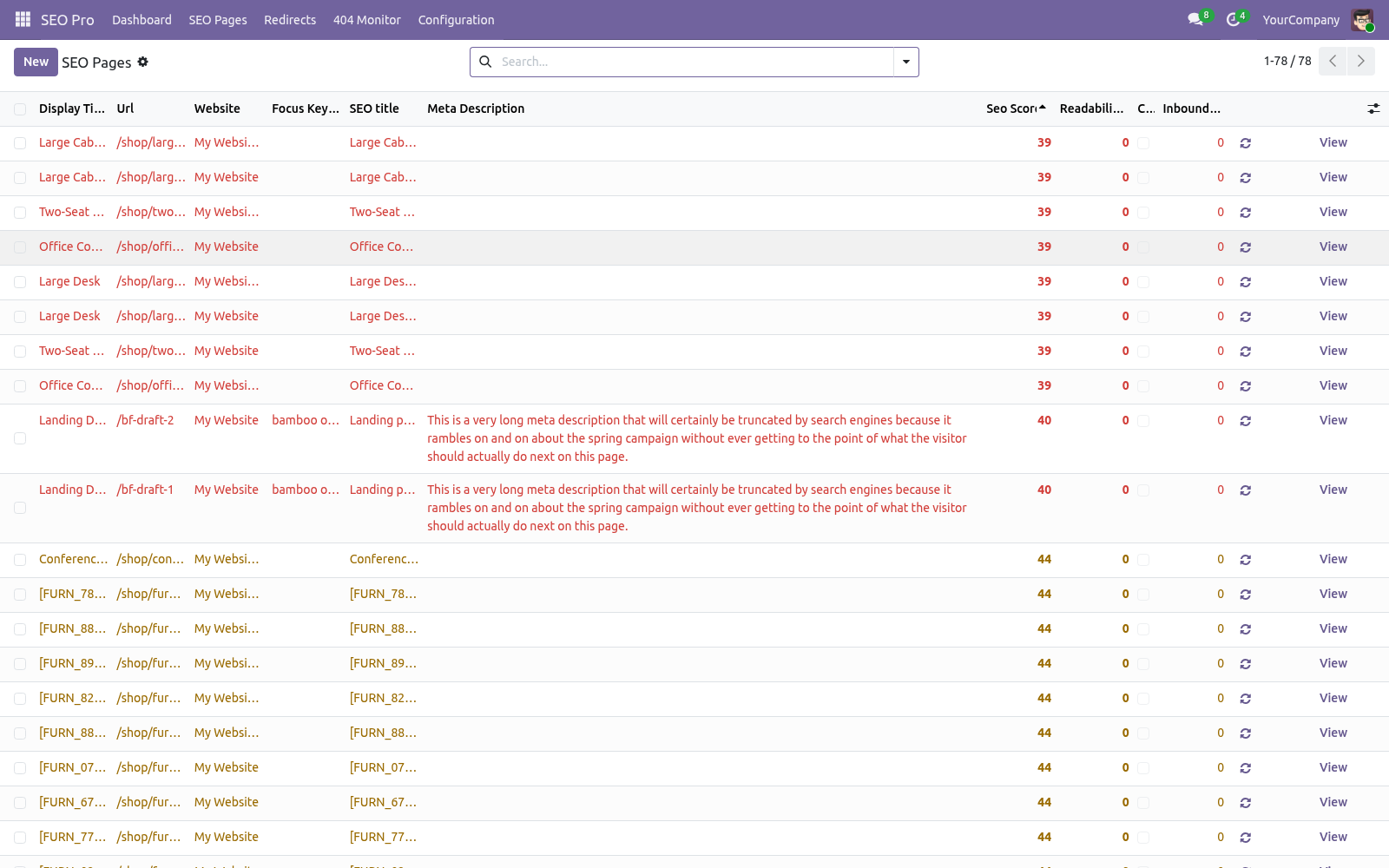Sort by the Focus Keyword column header
Viewport: 1389px width, 868px height.
pyautogui.click(x=306, y=108)
